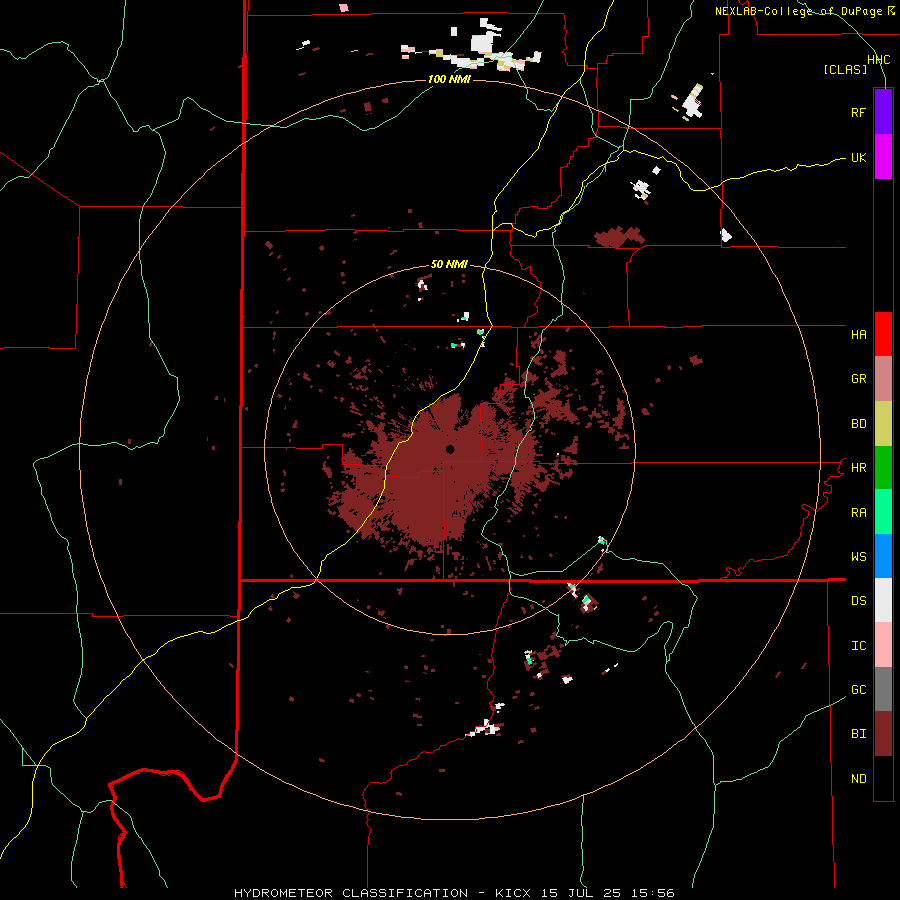Select the gray GC legend swatch
Viewport: 900px width, 900px height.
(x=883, y=689)
